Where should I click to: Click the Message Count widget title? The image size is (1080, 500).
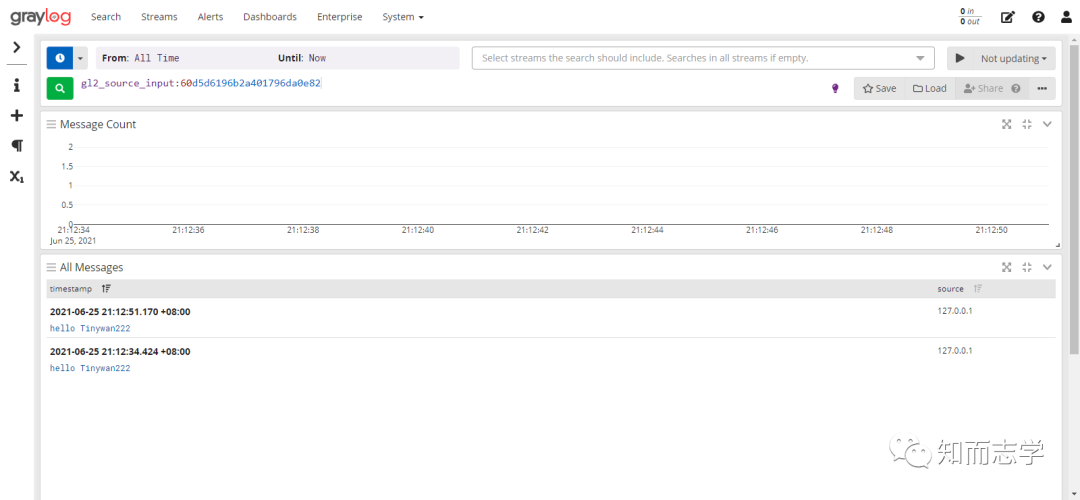point(98,125)
